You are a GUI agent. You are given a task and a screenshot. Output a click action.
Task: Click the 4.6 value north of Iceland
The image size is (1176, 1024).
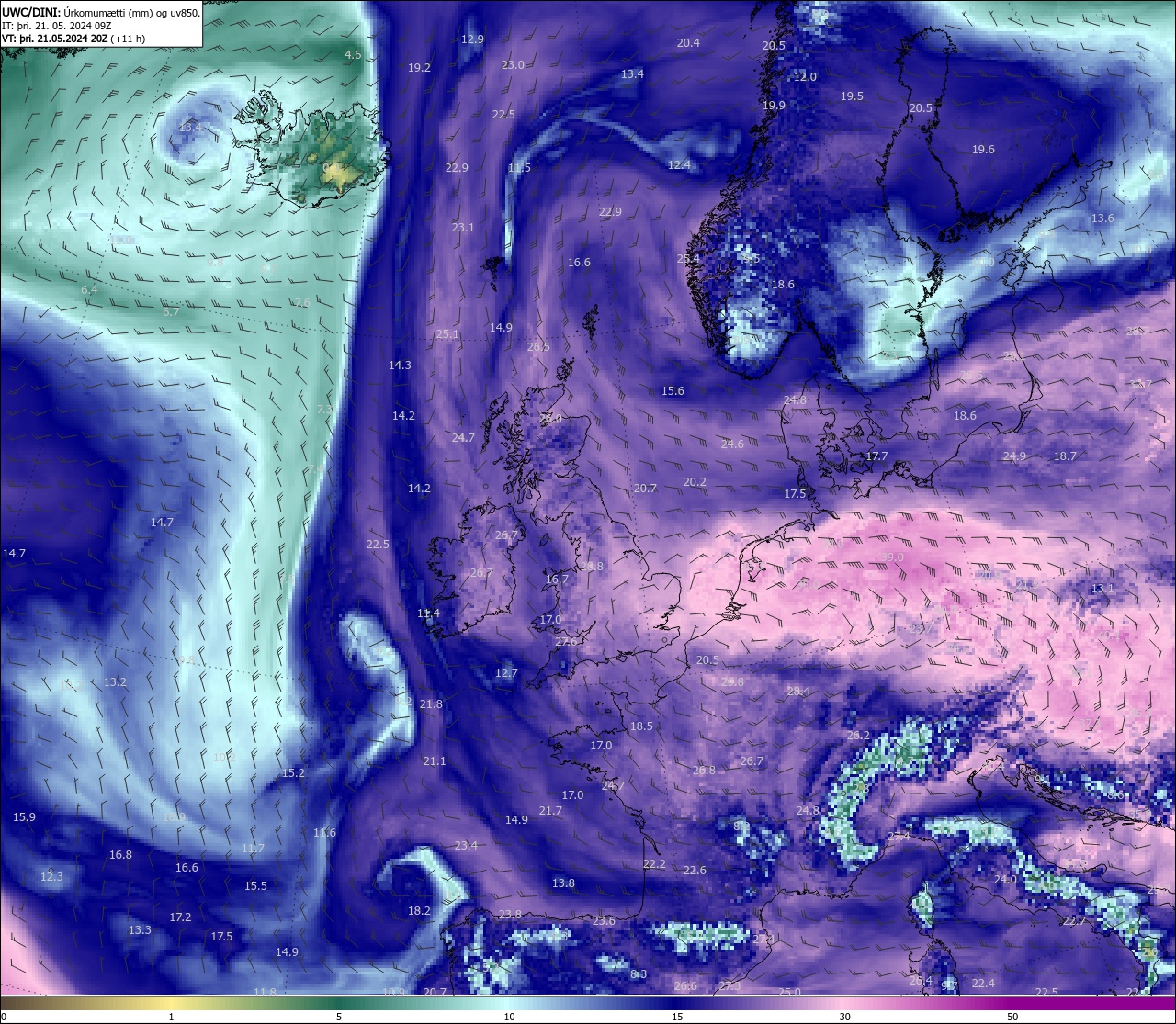(x=353, y=55)
